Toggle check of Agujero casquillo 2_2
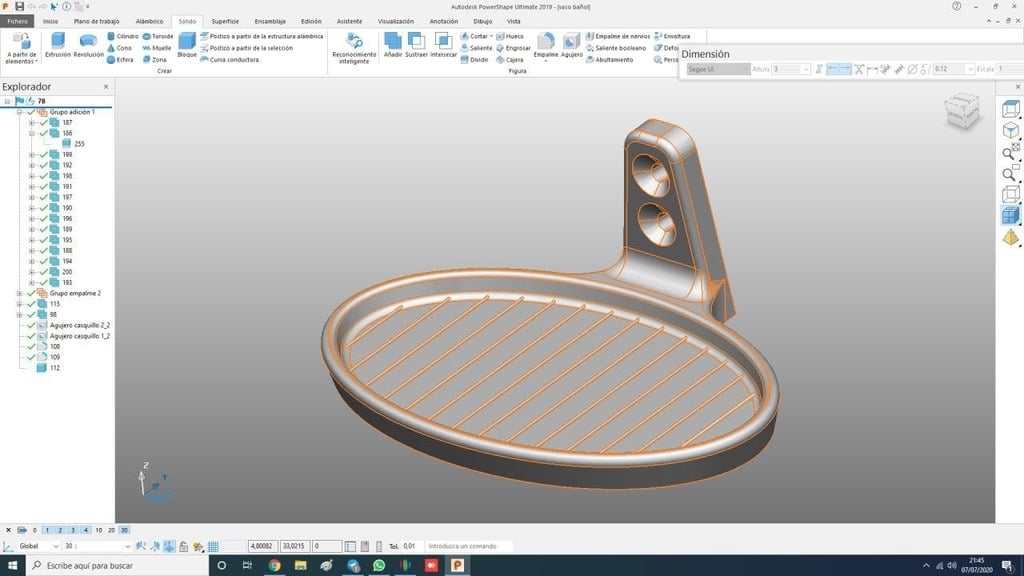The height and width of the screenshot is (576, 1024). [31, 325]
